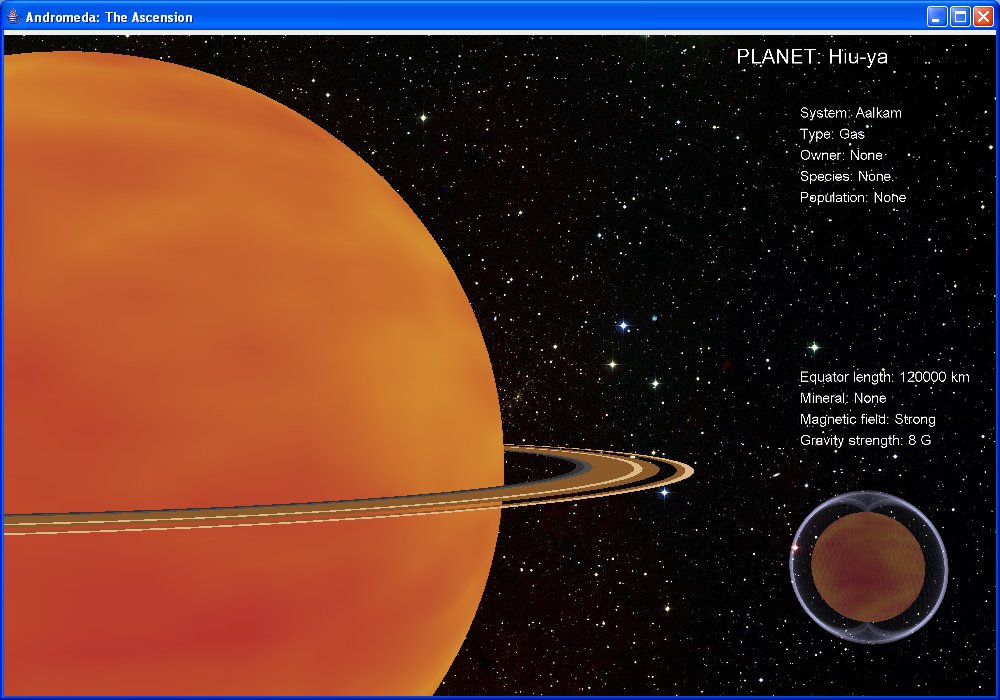Screen dimensions: 1000x700
Task: Click the bright star above Equator length text
Action: 814,348
